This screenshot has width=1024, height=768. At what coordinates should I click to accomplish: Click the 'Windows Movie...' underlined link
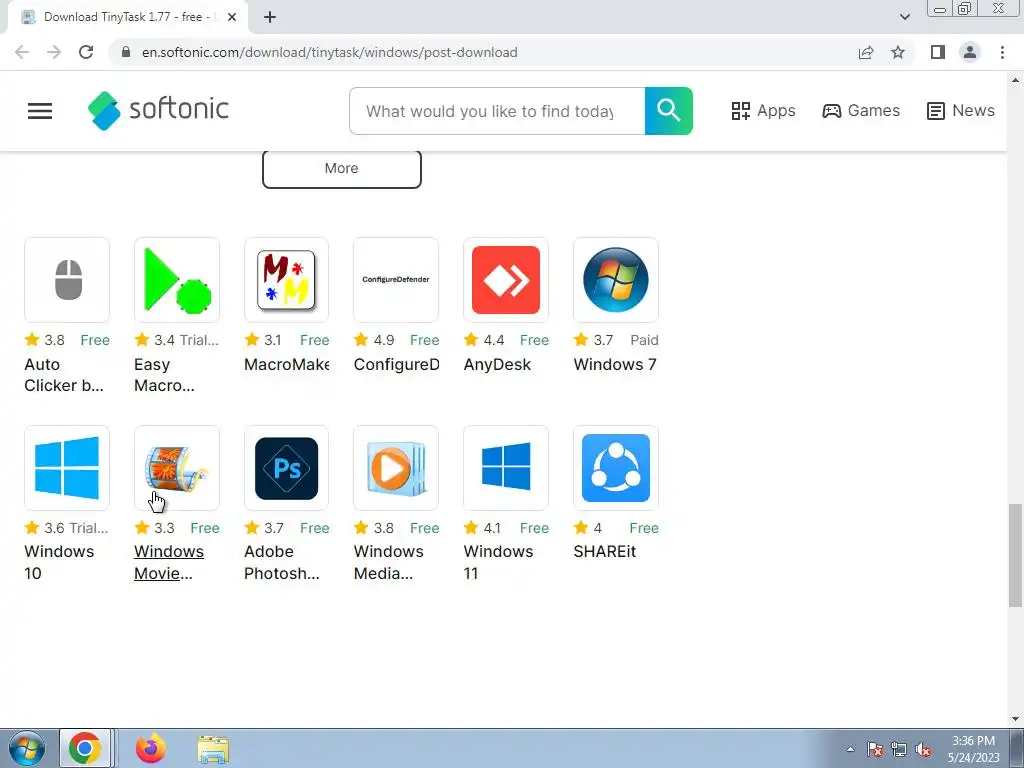[168, 562]
